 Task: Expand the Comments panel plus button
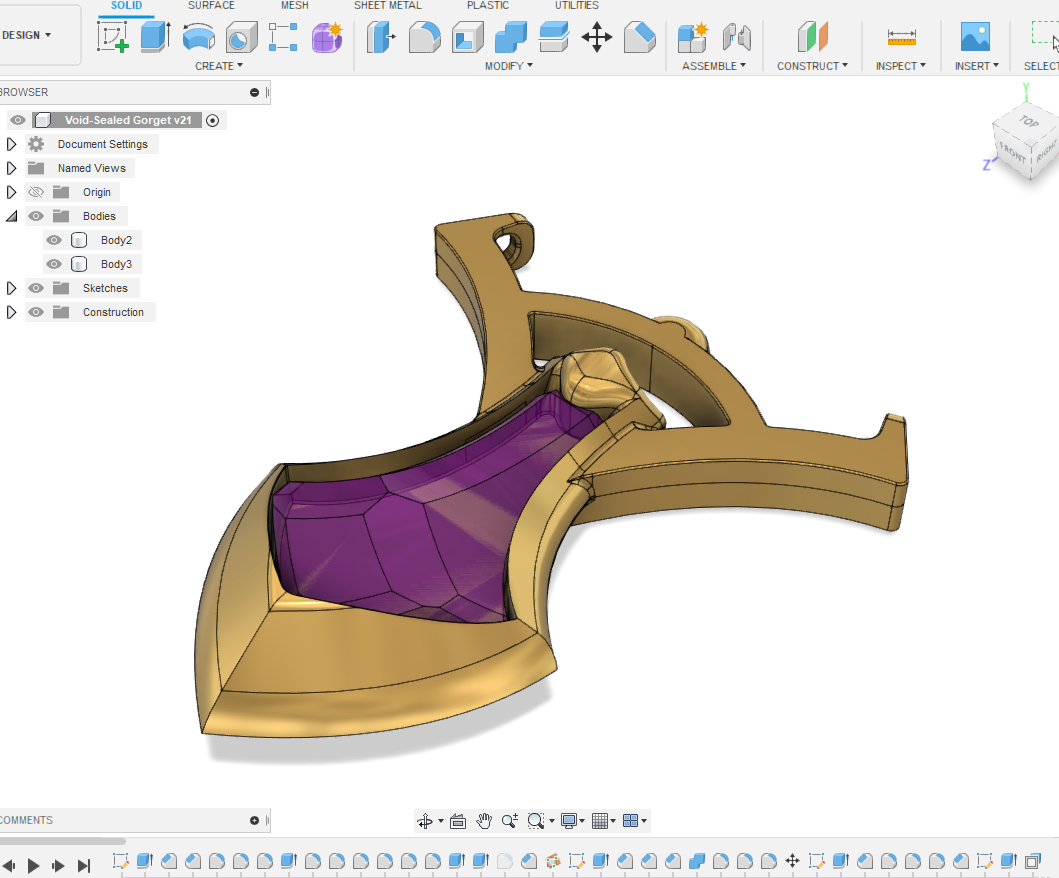point(255,821)
